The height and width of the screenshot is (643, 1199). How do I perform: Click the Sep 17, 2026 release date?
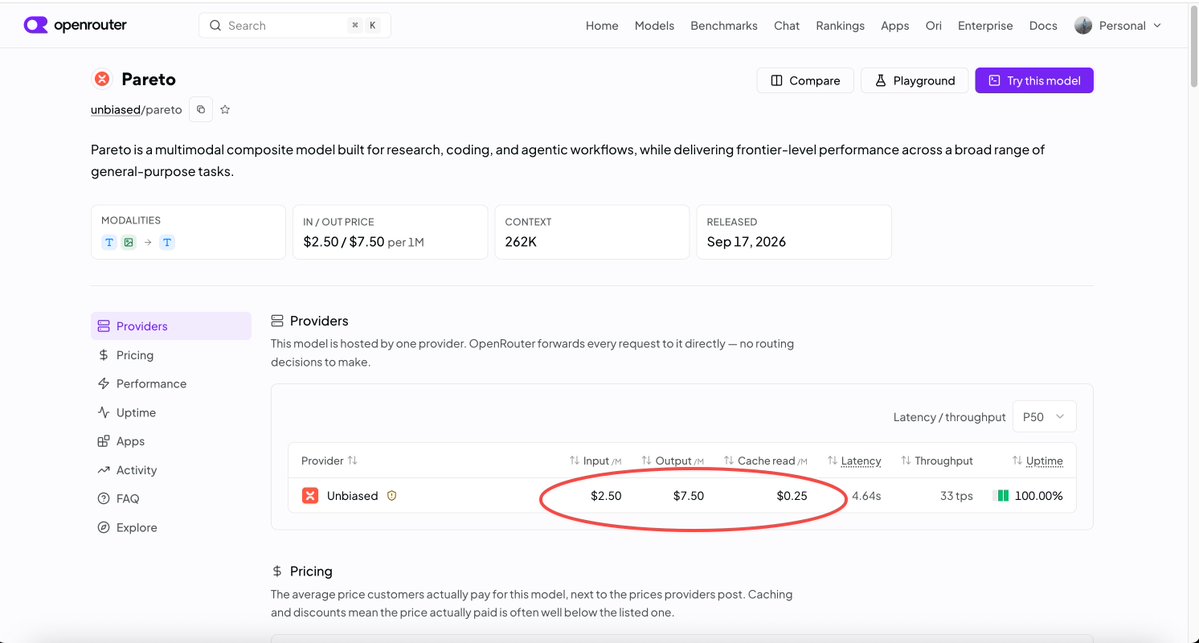click(746, 242)
